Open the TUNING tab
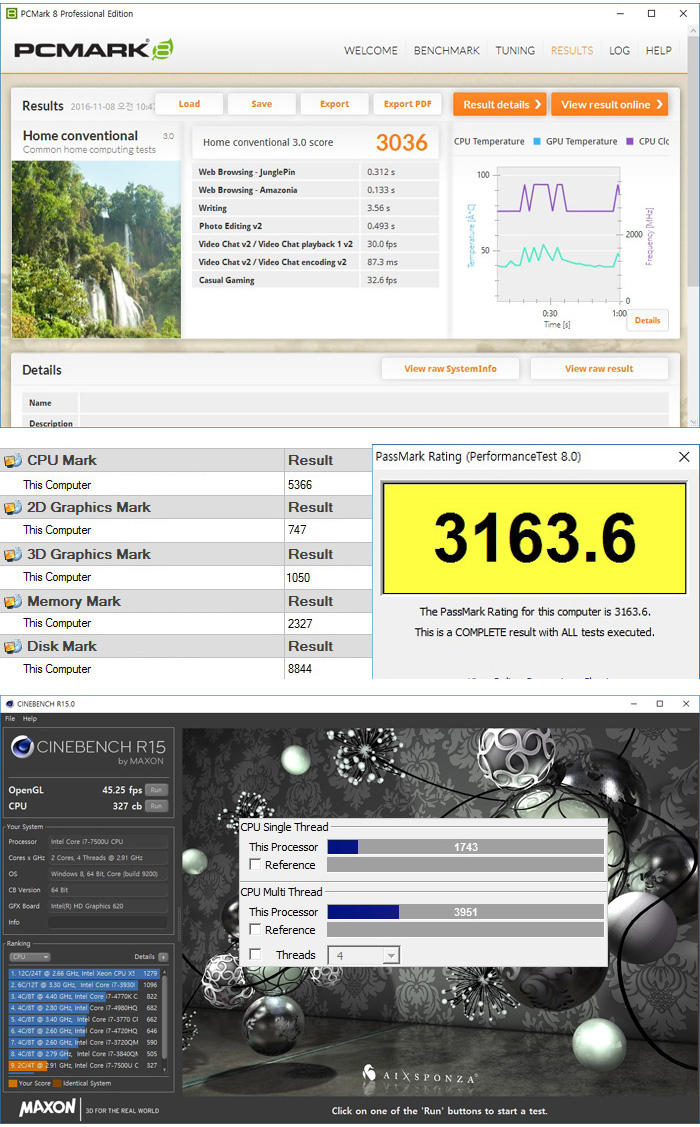 [515, 50]
